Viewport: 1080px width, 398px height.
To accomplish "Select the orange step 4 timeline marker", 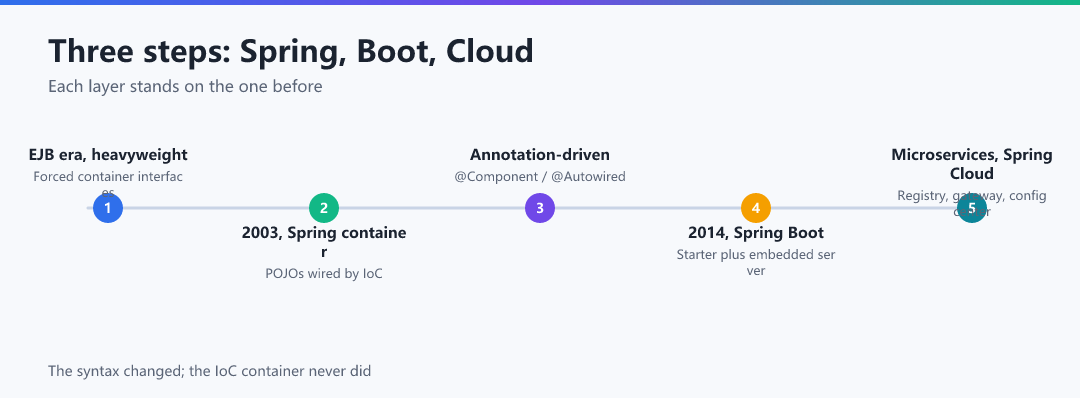I will 756,208.
